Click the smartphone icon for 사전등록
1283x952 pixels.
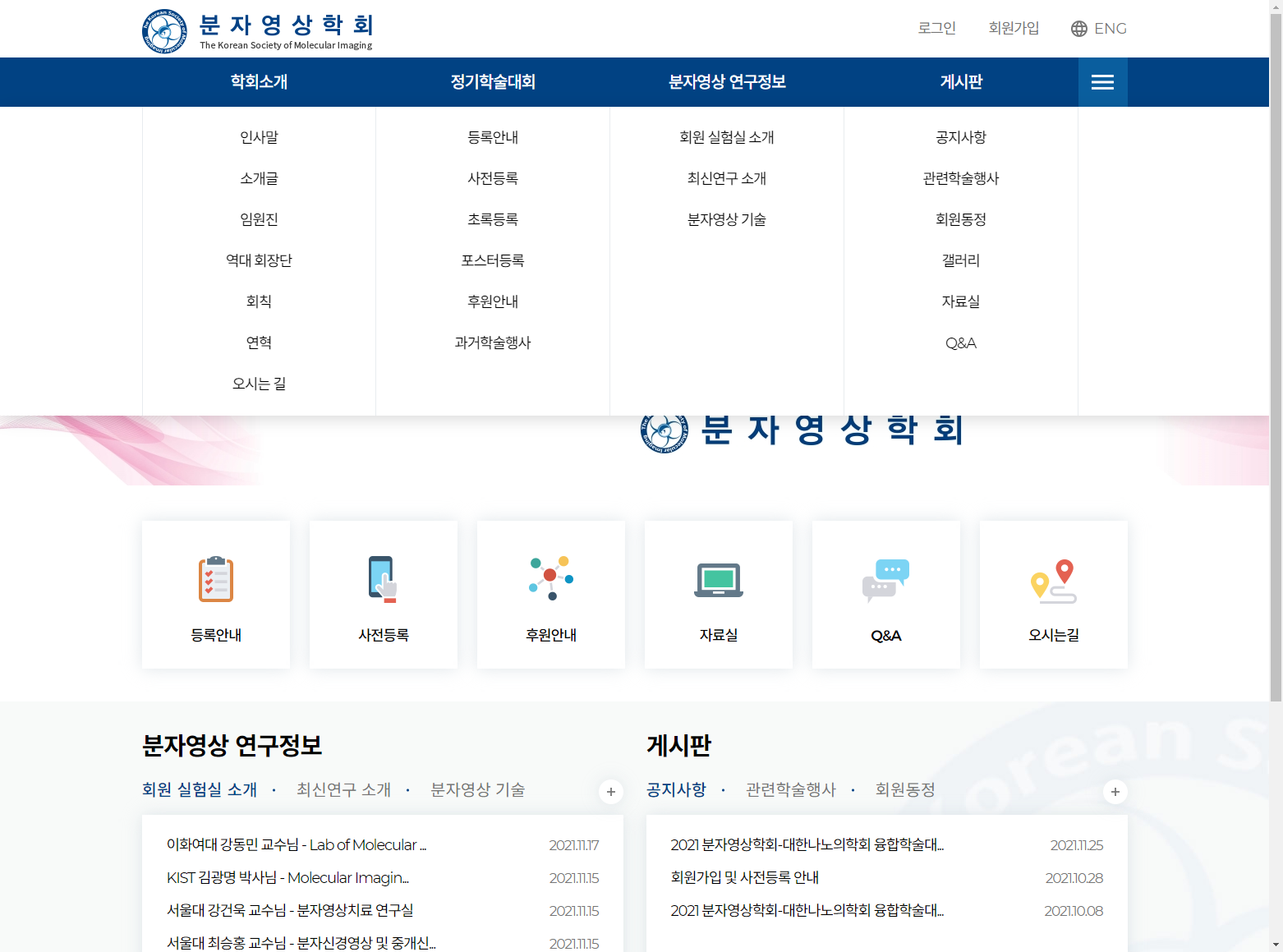pos(383,579)
